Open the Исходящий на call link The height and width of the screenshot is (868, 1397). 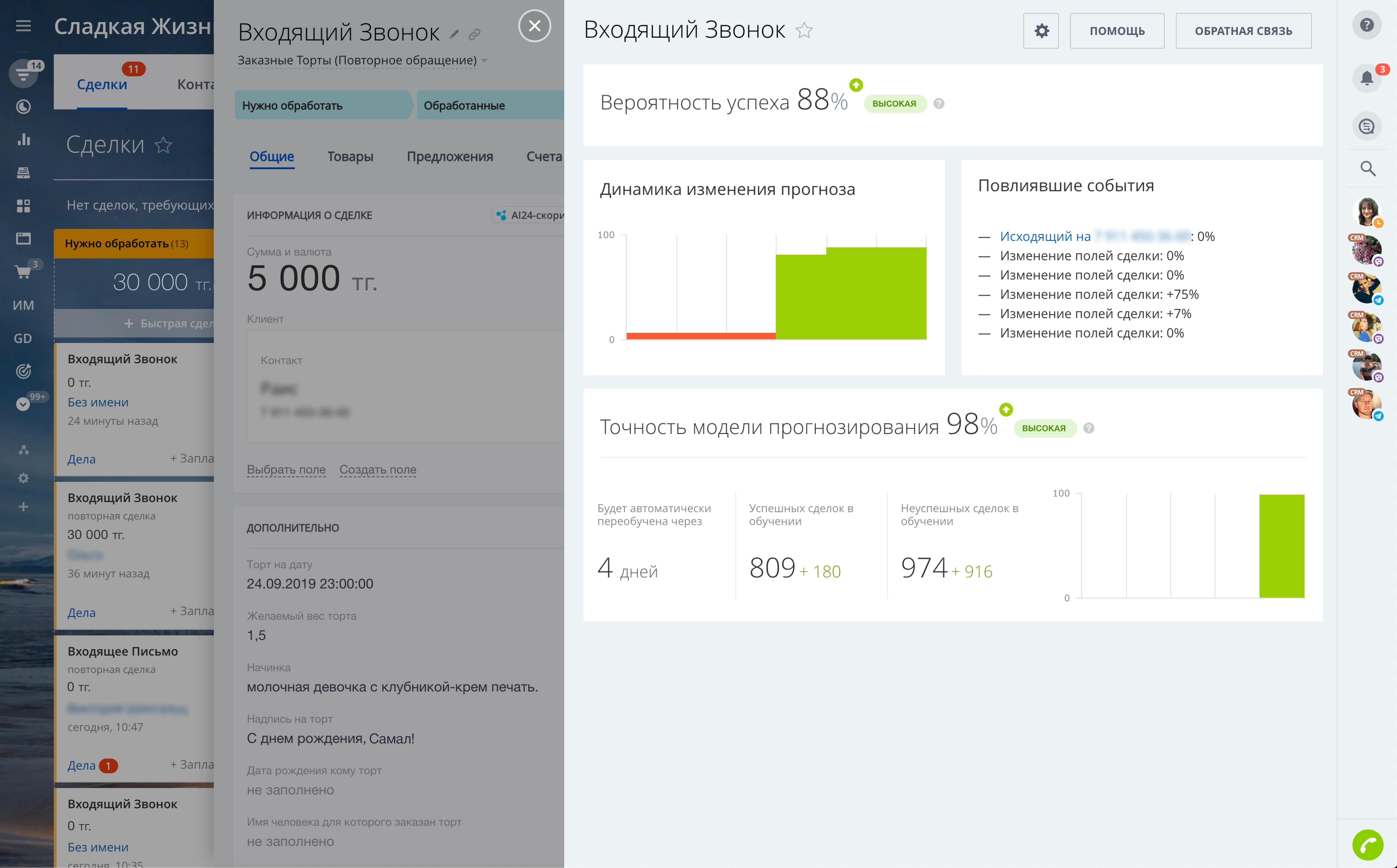pos(1045,237)
